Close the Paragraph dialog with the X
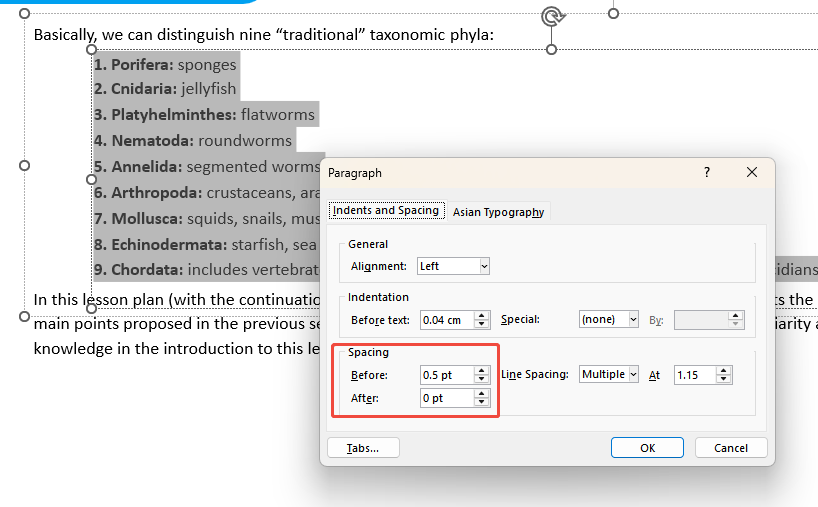The height and width of the screenshot is (507, 818). (x=752, y=173)
